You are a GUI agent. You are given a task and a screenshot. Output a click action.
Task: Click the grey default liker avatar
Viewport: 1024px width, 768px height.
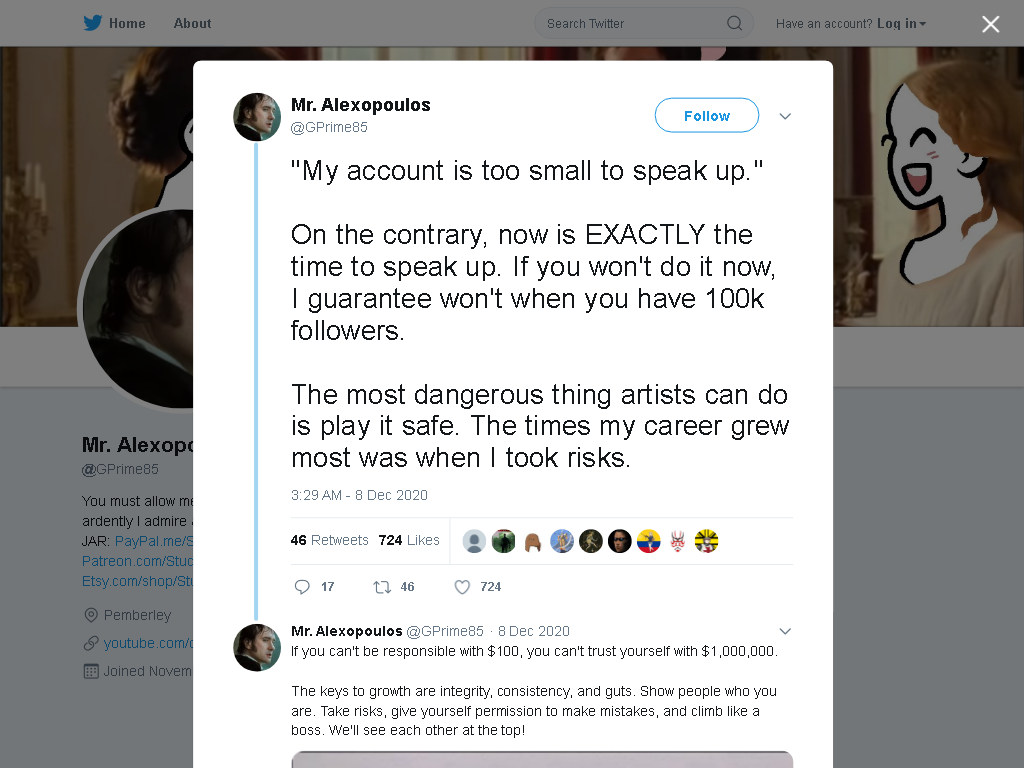[474, 541]
